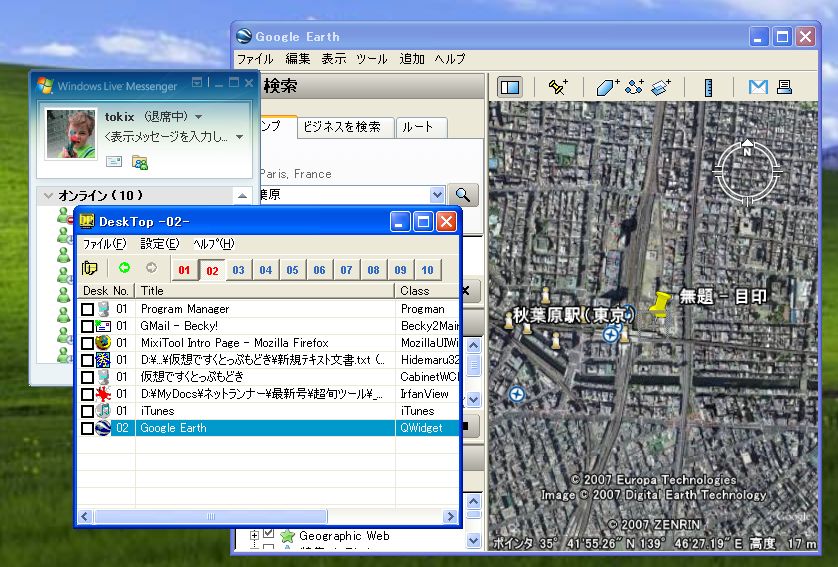Click the Messenger mail inbox icon
838x567 pixels.
114,161
